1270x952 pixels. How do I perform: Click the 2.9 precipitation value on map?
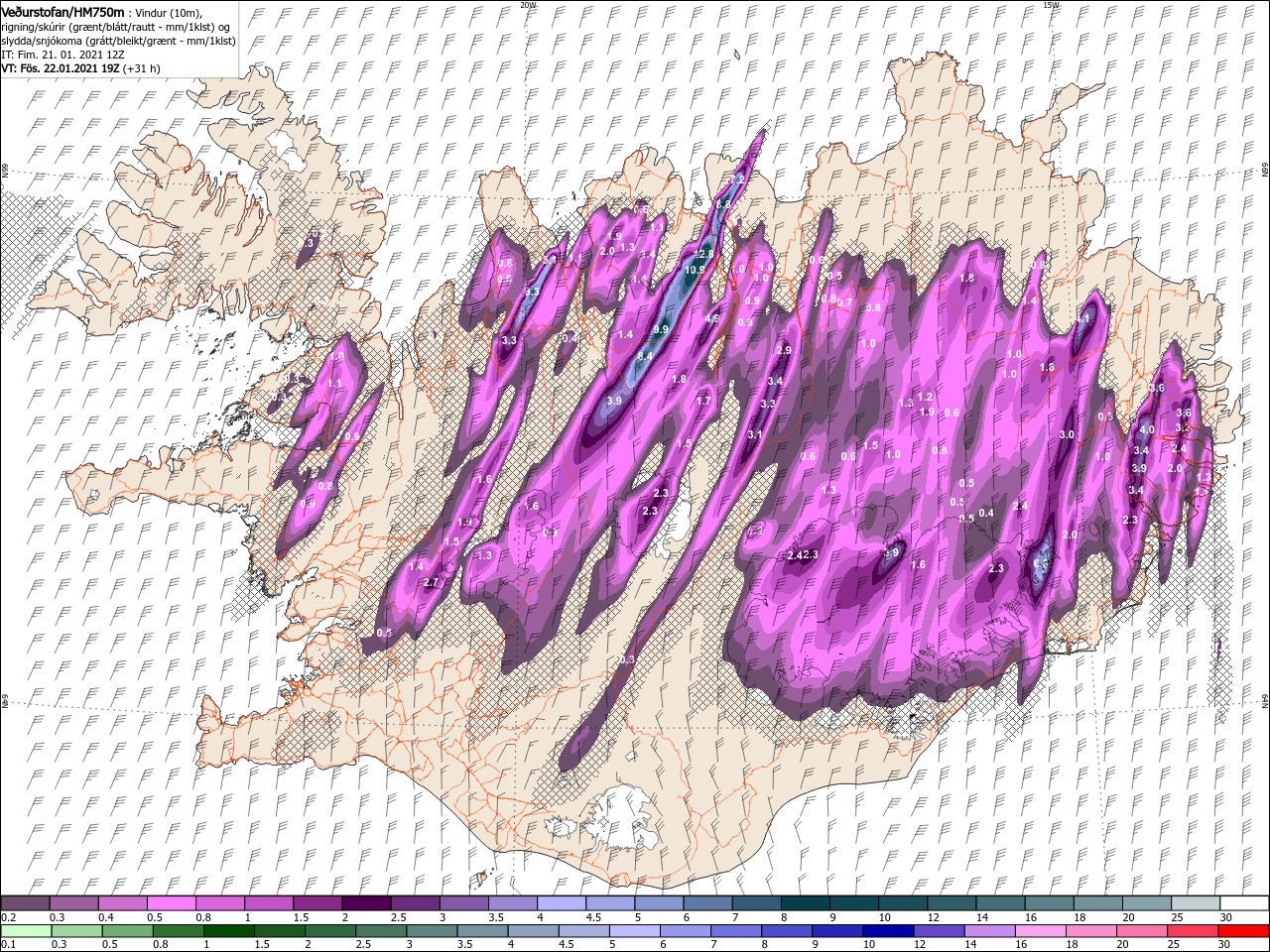pos(784,351)
